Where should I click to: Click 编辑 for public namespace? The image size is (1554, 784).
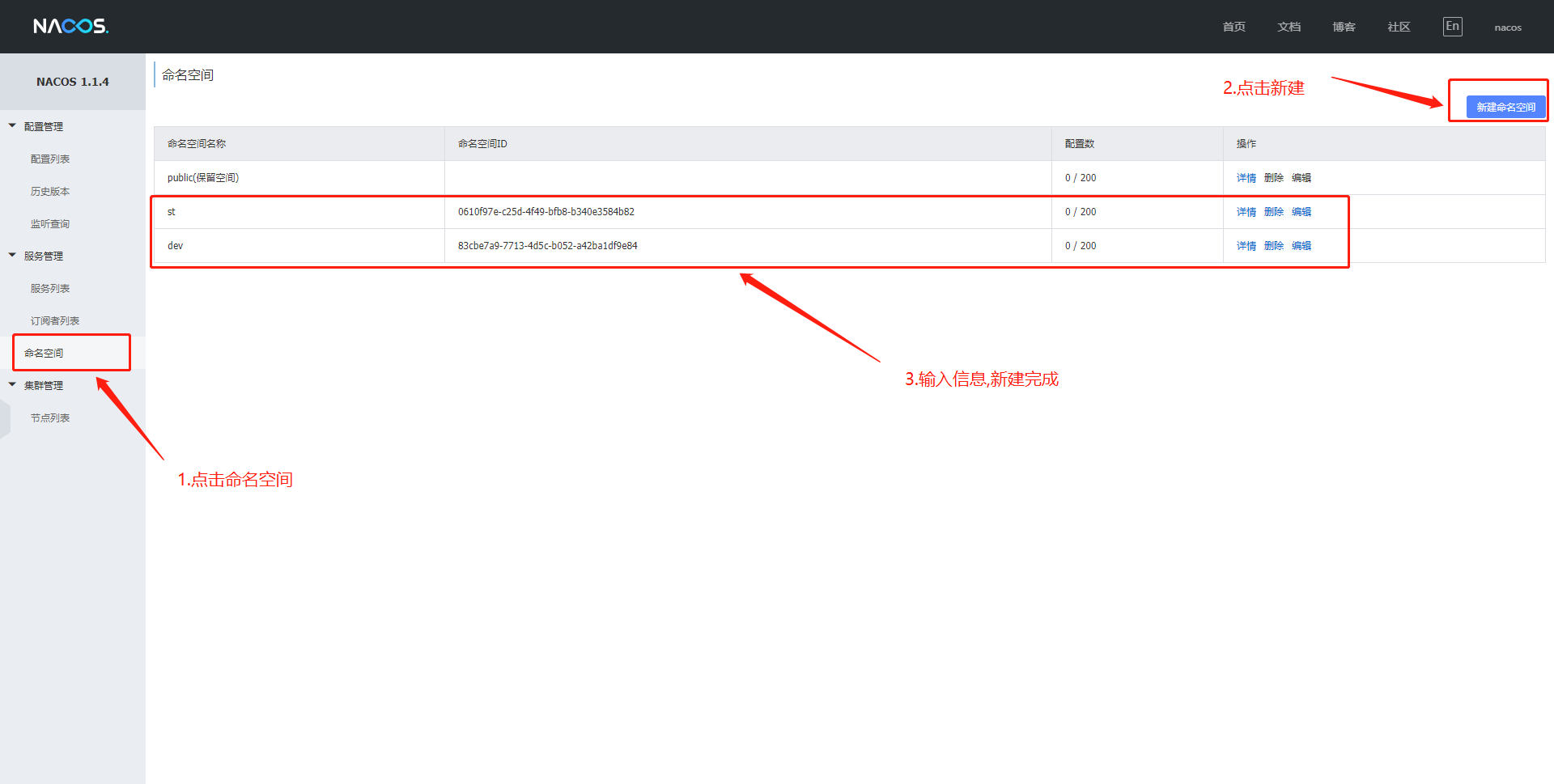(1301, 178)
